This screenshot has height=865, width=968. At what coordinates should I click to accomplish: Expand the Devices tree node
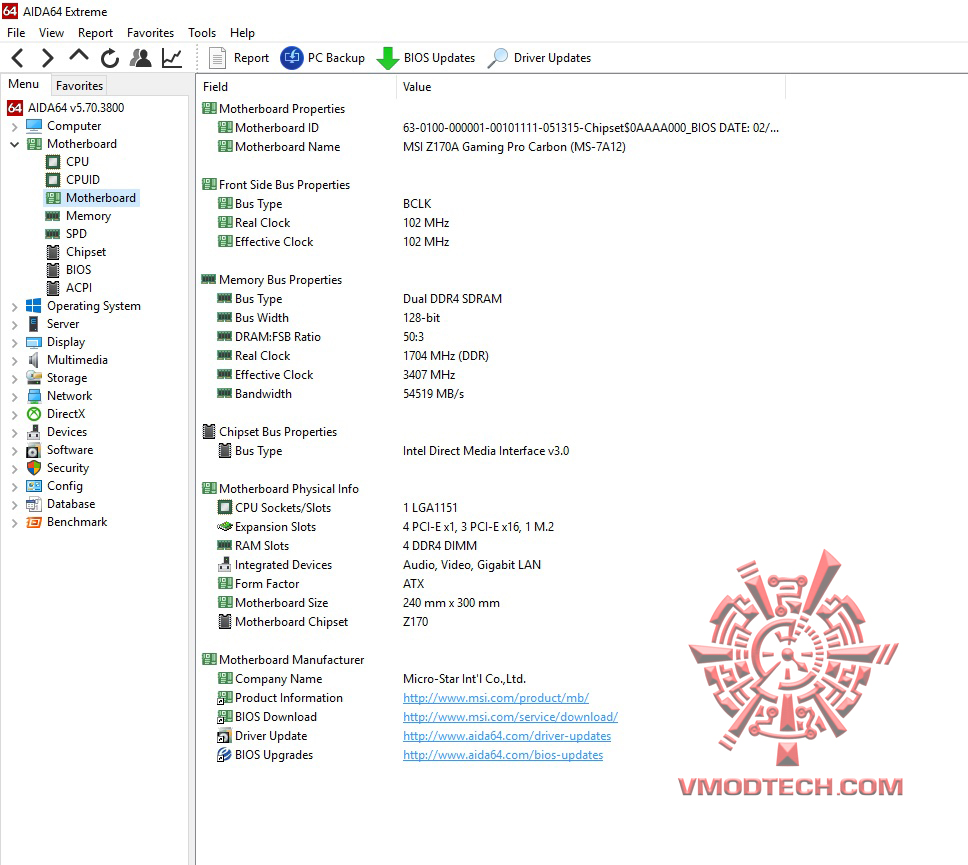[x=15, y=433]
